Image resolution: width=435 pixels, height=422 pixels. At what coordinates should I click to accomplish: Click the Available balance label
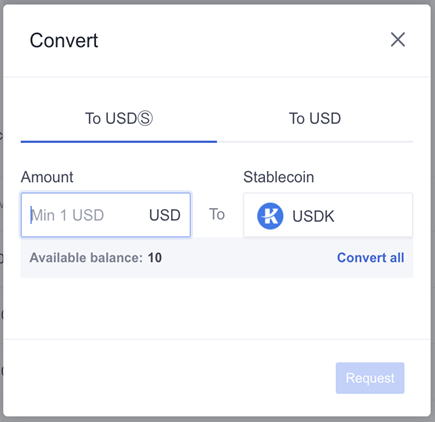(86, 258)
